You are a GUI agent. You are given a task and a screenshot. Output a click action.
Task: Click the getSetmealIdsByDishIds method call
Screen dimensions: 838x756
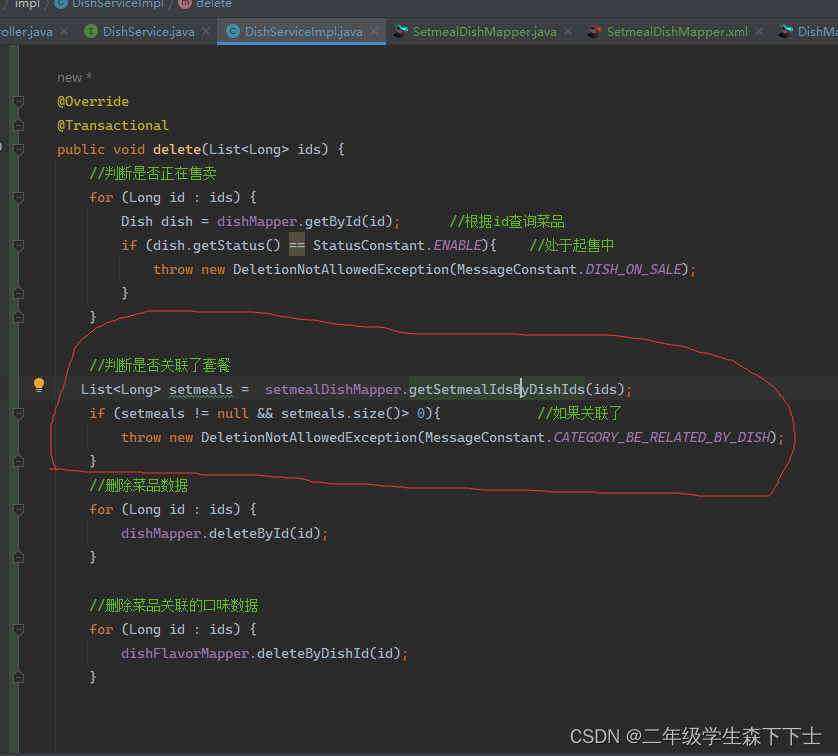pyautogui.click(x=496, y=389)
